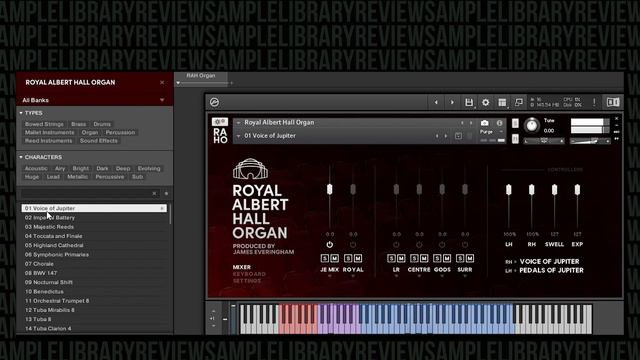Screen dimensions: 640x360
Task: Solo the ROYAL channel
Action: tap(348, 258)
